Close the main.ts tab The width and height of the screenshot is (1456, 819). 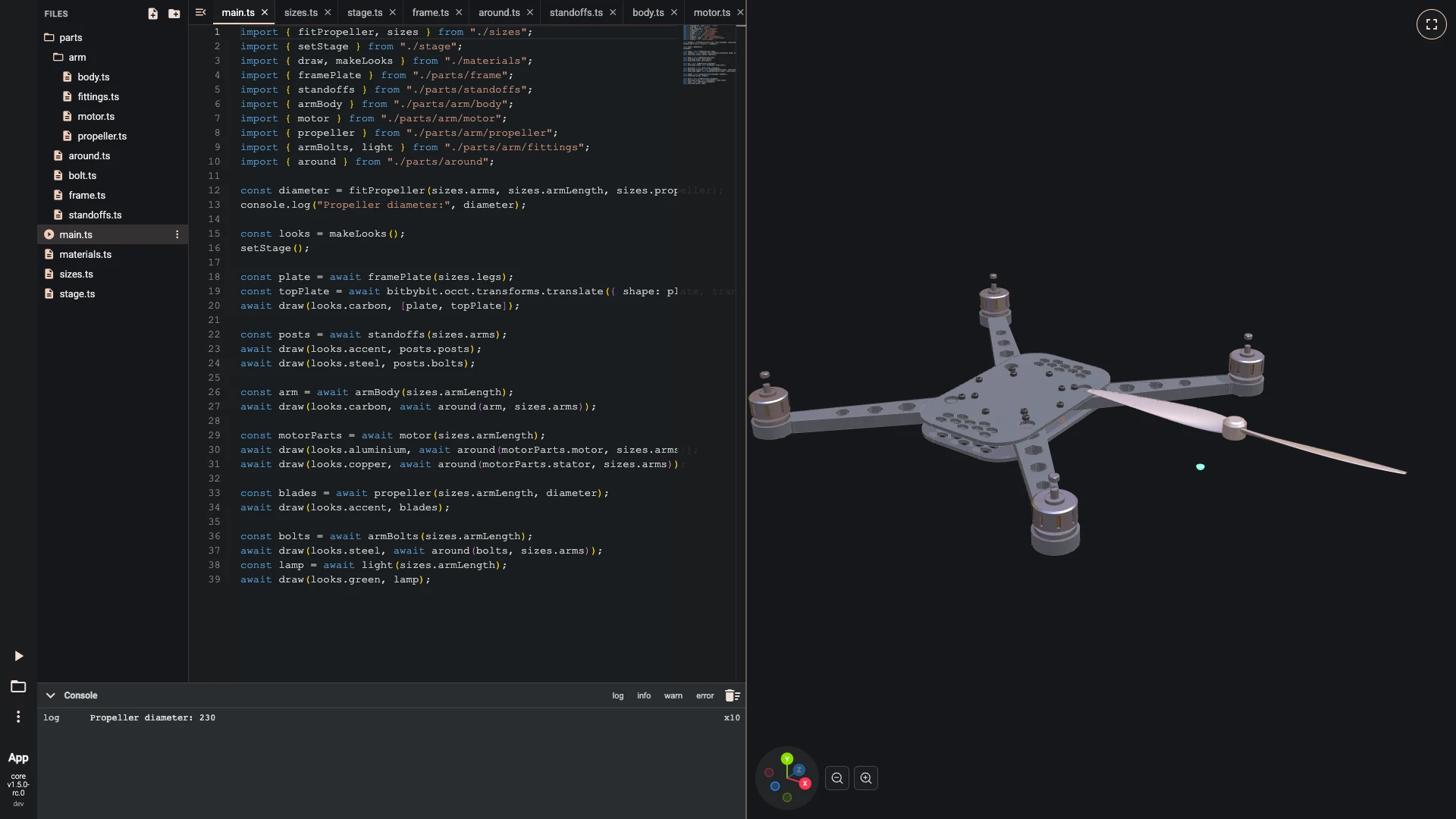[265, 12]
